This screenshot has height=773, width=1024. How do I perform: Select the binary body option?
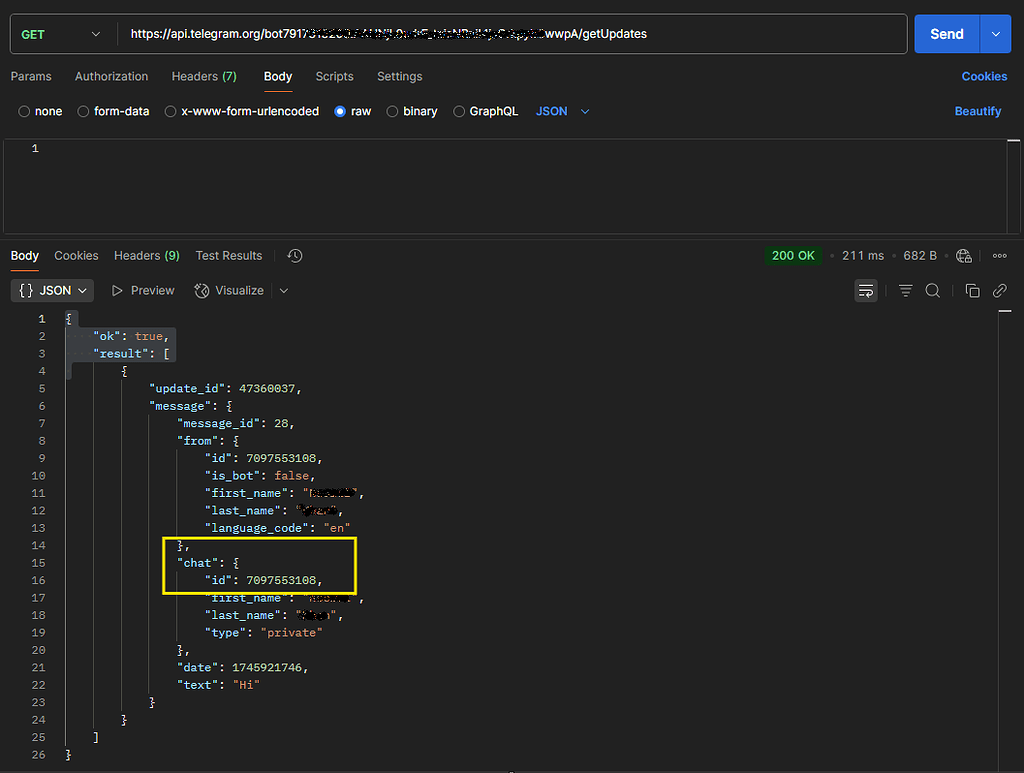[x=412, y=111]
